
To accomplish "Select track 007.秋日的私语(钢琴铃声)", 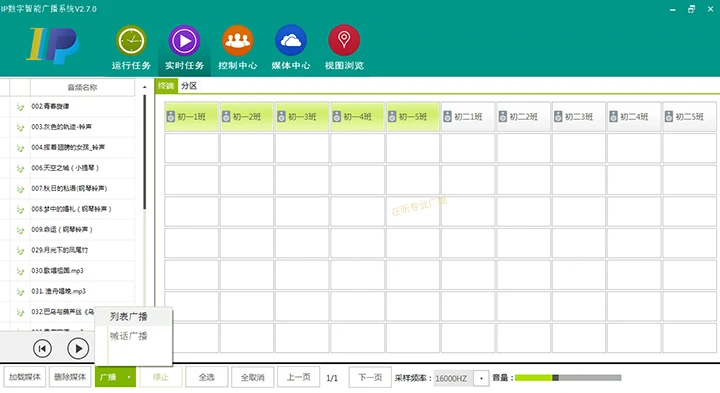I will 68,189.
